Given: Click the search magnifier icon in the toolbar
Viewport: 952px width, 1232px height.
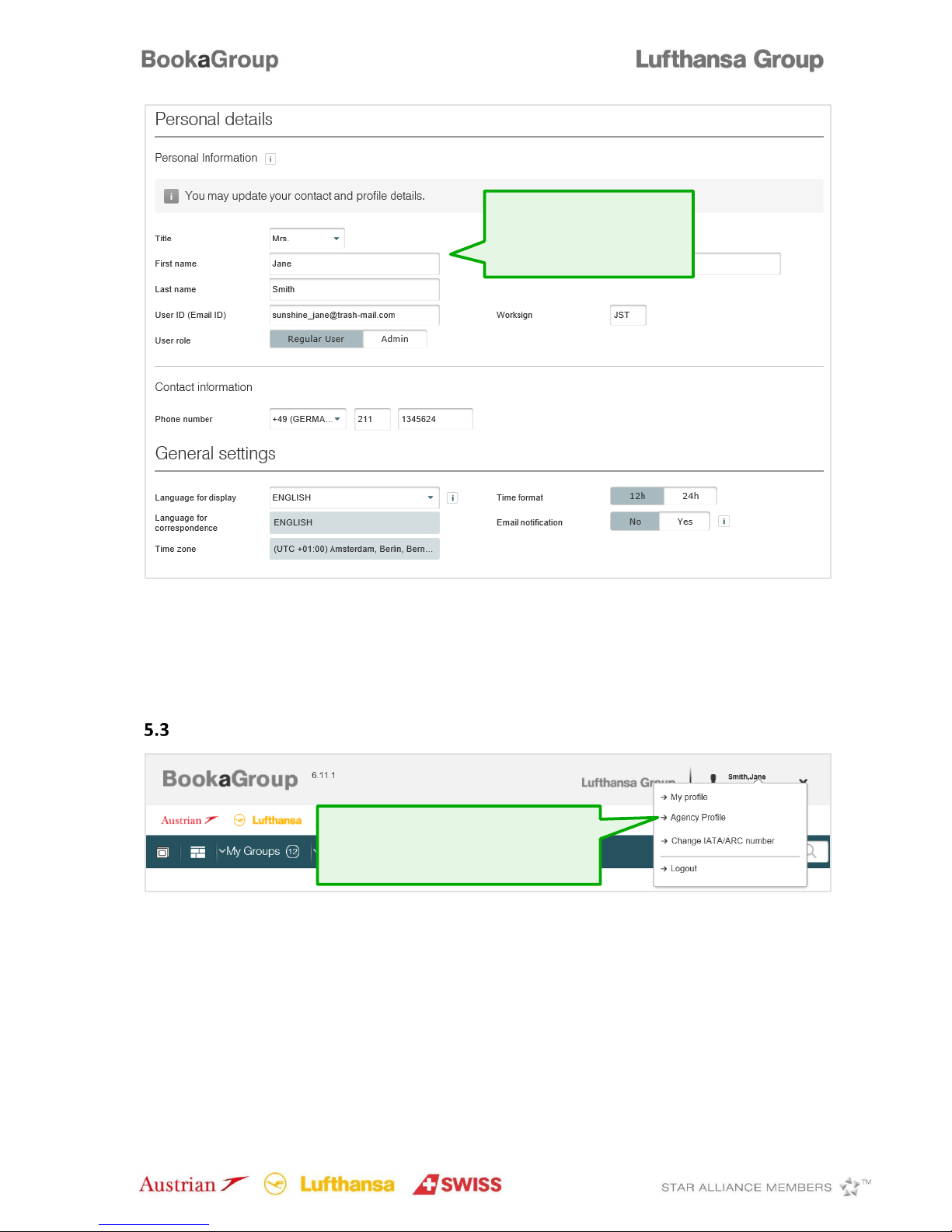Looking at the screenshot, I should (811, 852).
